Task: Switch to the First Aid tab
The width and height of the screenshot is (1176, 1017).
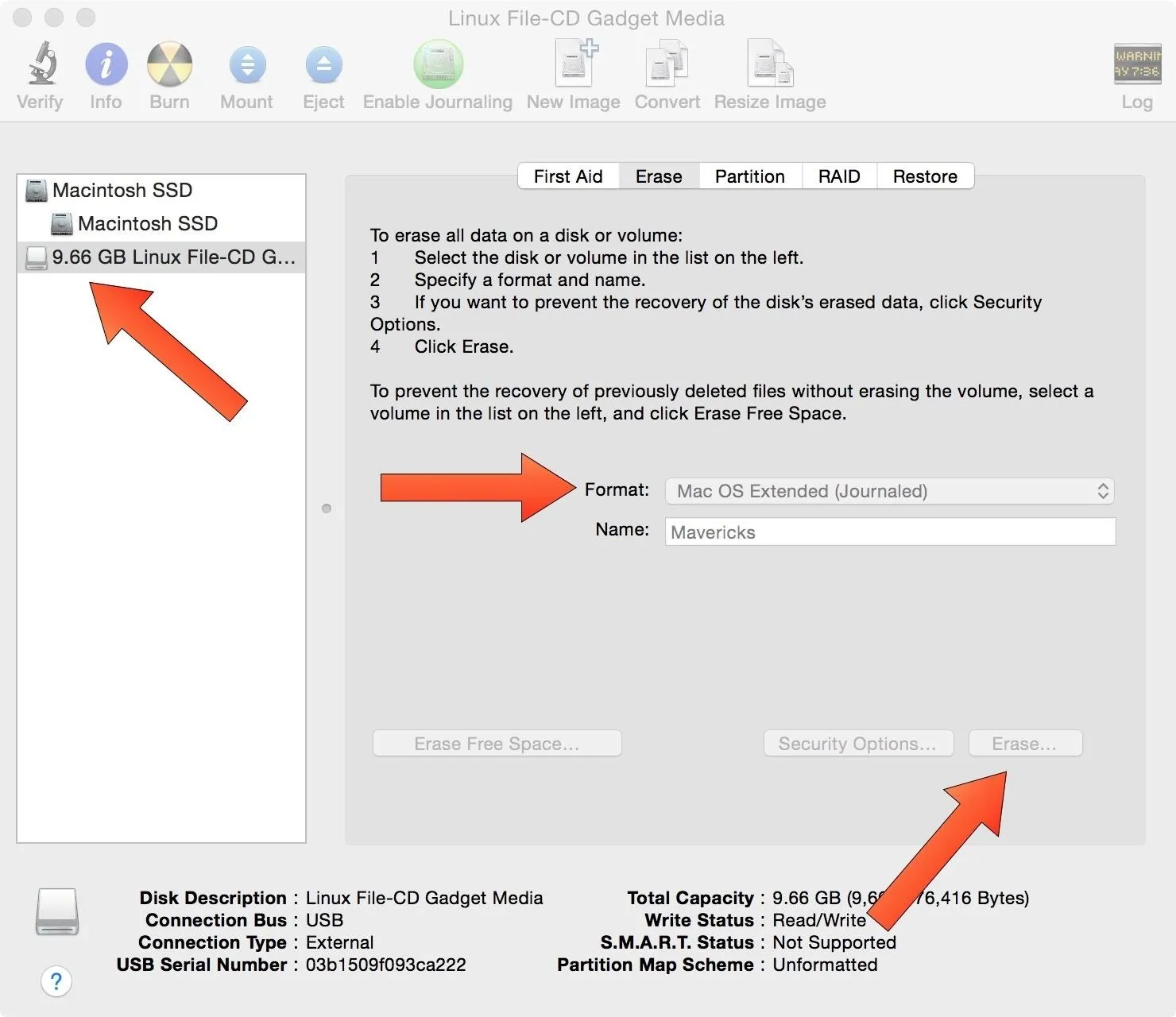Action: 568,176
